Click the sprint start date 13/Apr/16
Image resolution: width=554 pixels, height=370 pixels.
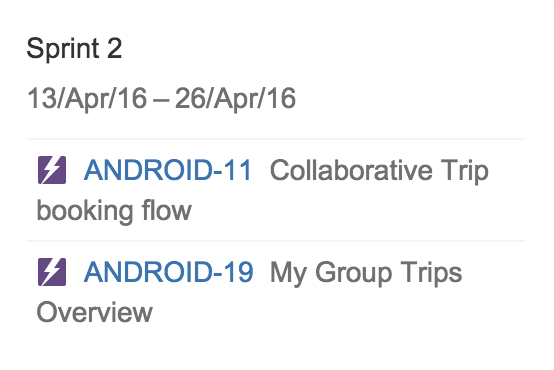[87, 98]
